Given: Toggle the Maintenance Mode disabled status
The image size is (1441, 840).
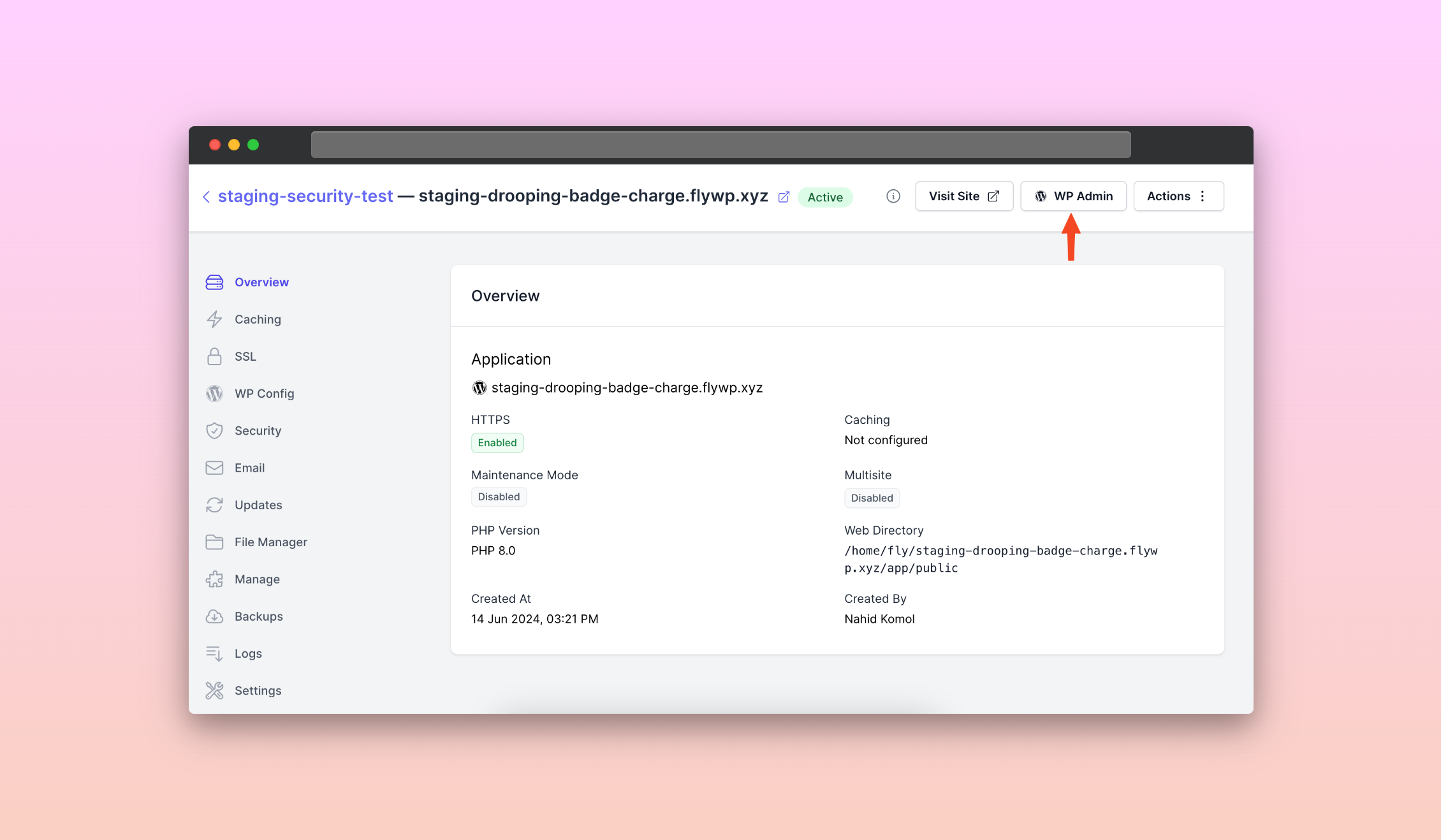Looking at the screenshot, I should 498,496.
